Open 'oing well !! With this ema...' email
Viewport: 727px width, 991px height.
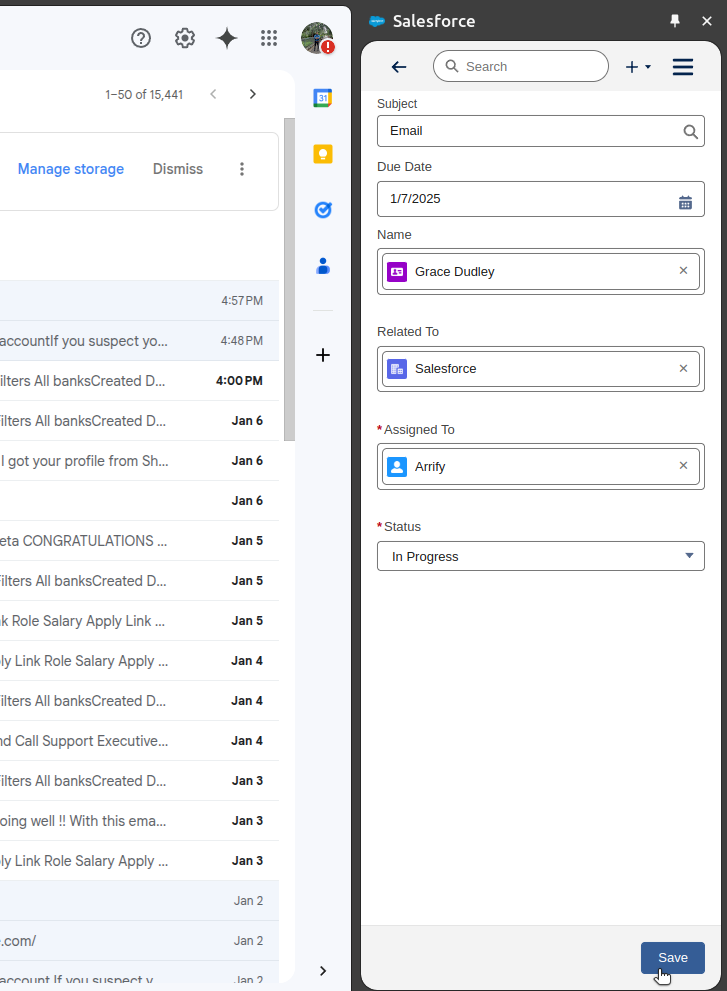pyautogui.click(x=139, y=821)
